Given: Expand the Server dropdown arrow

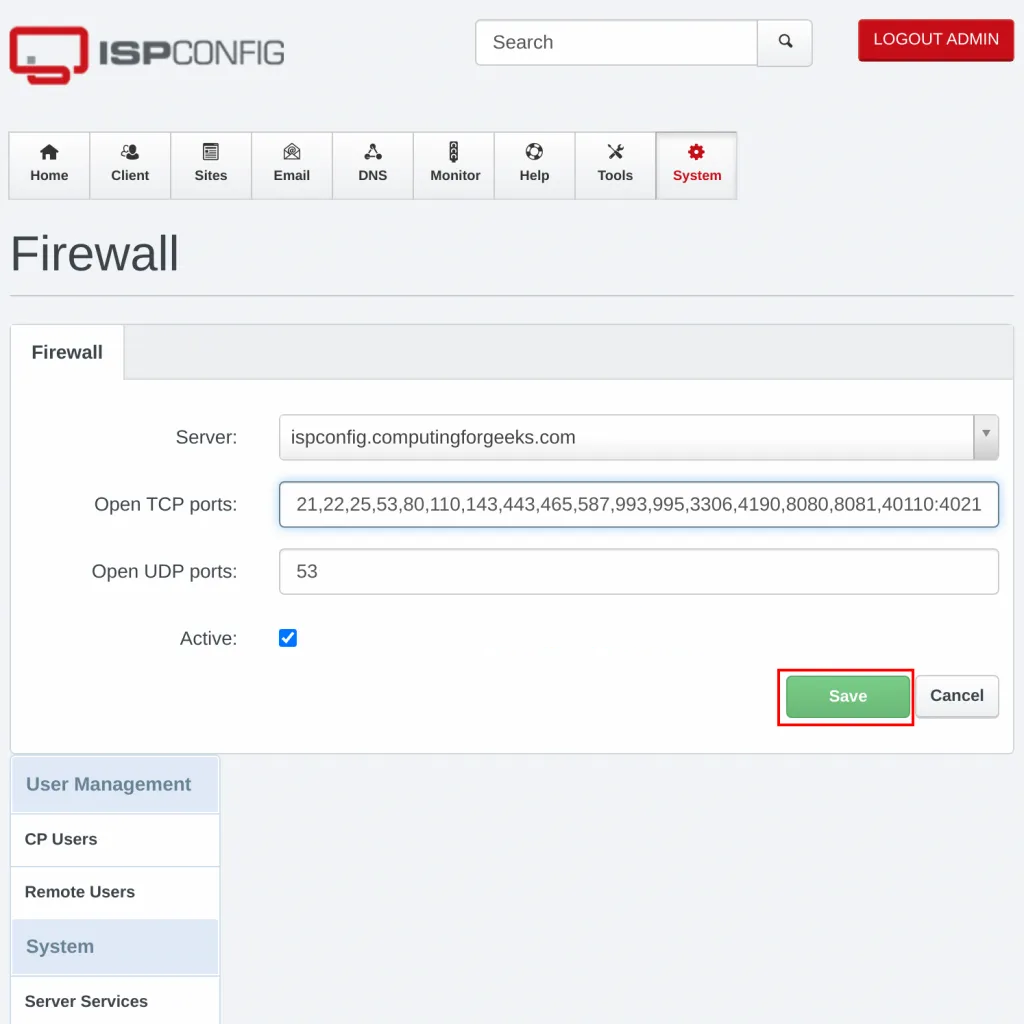Looking at the screenshot, I should (x=986, y=437).
